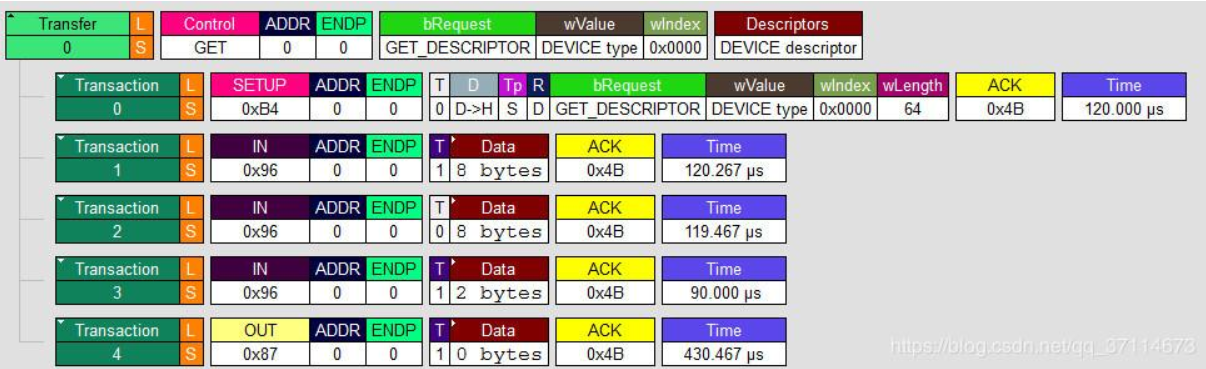Select the ADDR cell in Transaction 0

pyautogui.click(x=337, y=97)
